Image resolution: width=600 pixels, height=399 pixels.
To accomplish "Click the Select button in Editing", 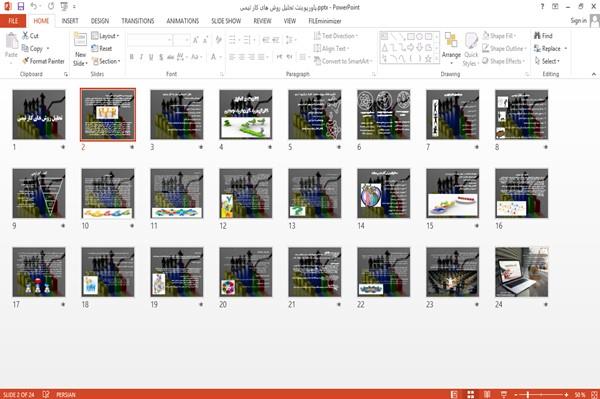I will click(x=547, y=61).
